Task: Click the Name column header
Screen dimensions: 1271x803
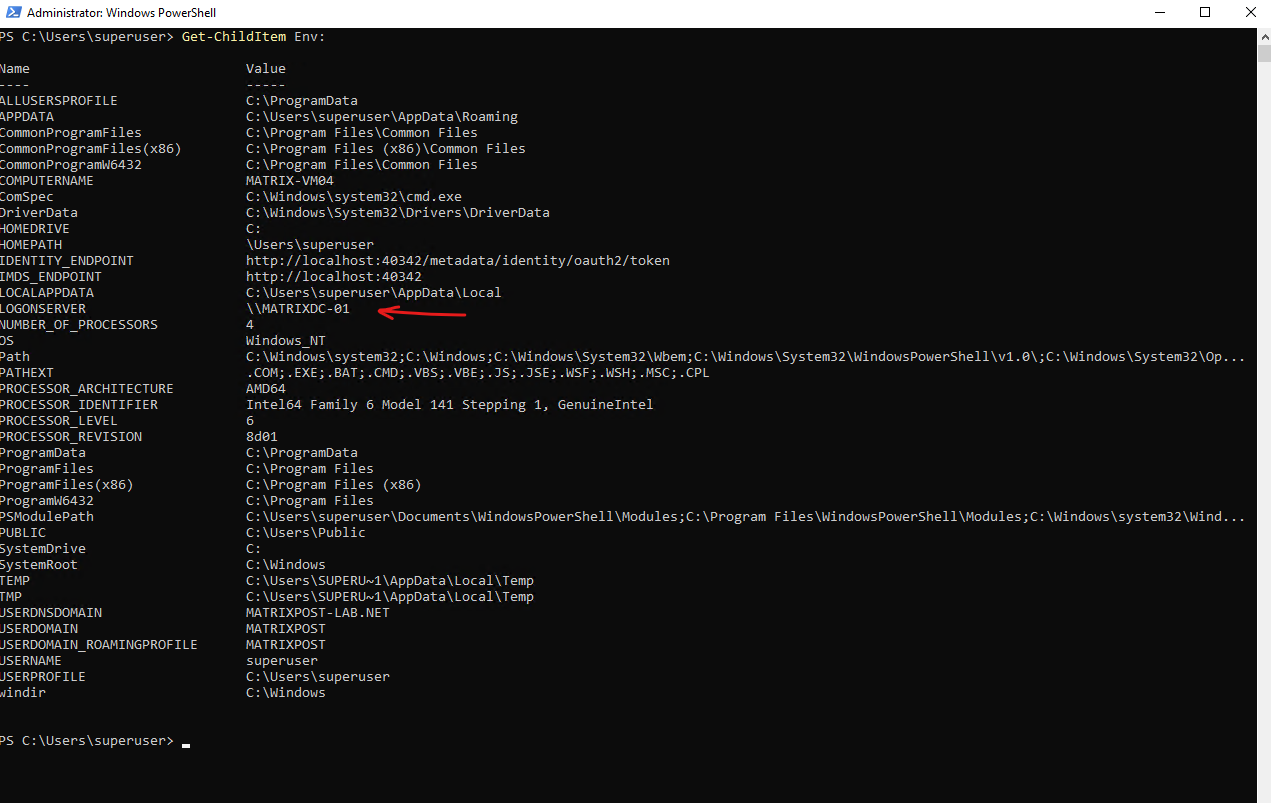Action: click(15, 69)
